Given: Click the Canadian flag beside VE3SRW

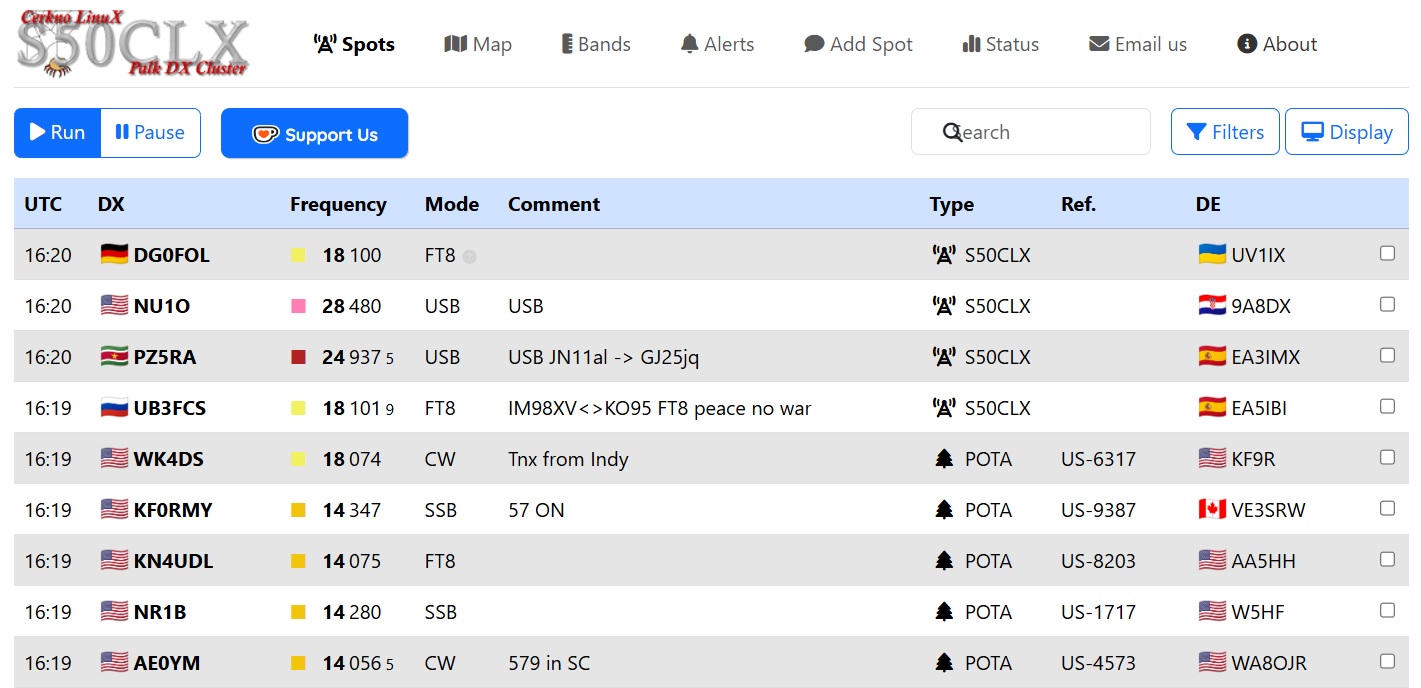Looking at the screenshot, I should click(x=1212, y=510).
